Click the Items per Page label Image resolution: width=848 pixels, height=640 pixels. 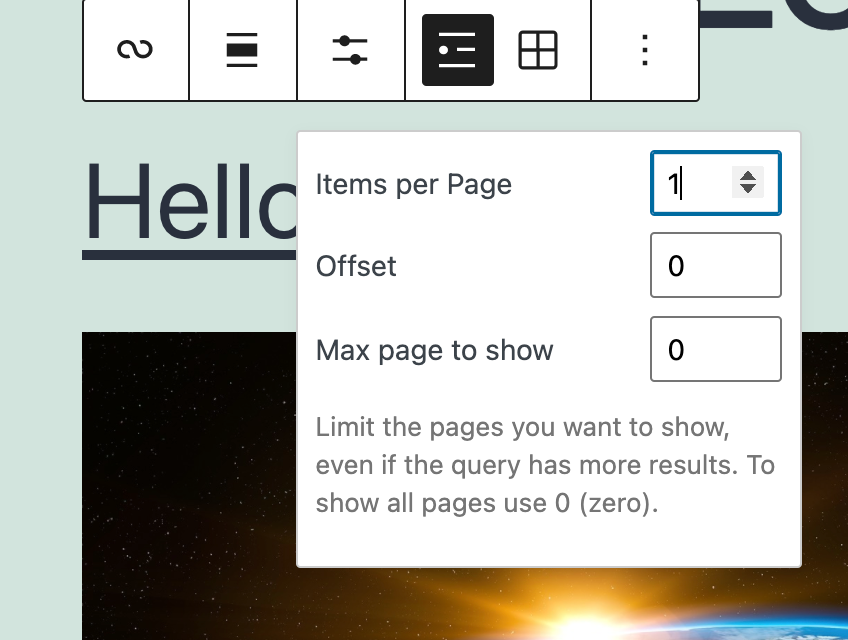coord(413,184)
